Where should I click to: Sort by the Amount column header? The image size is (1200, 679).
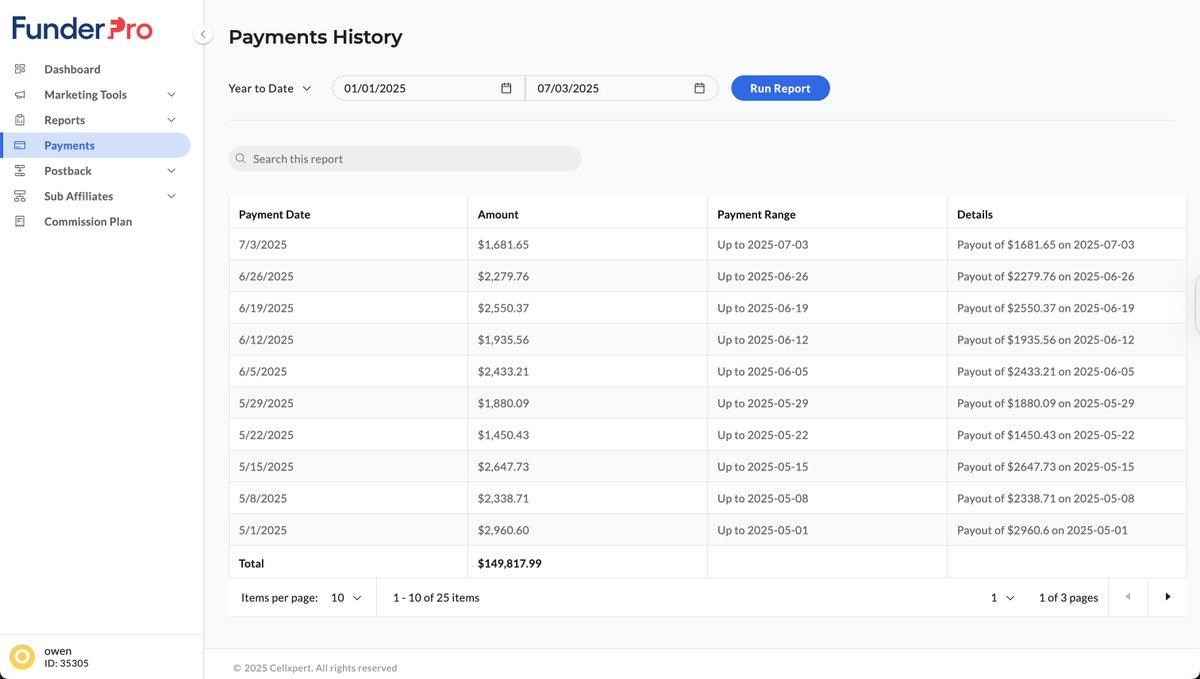tap(498, 214)
